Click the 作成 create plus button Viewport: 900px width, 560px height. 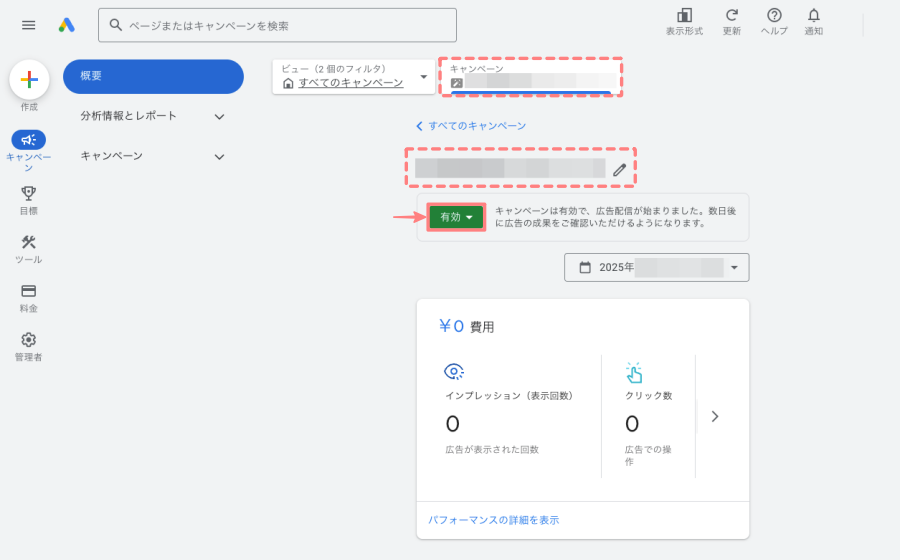pyautogui.click(x=29, y=79)
